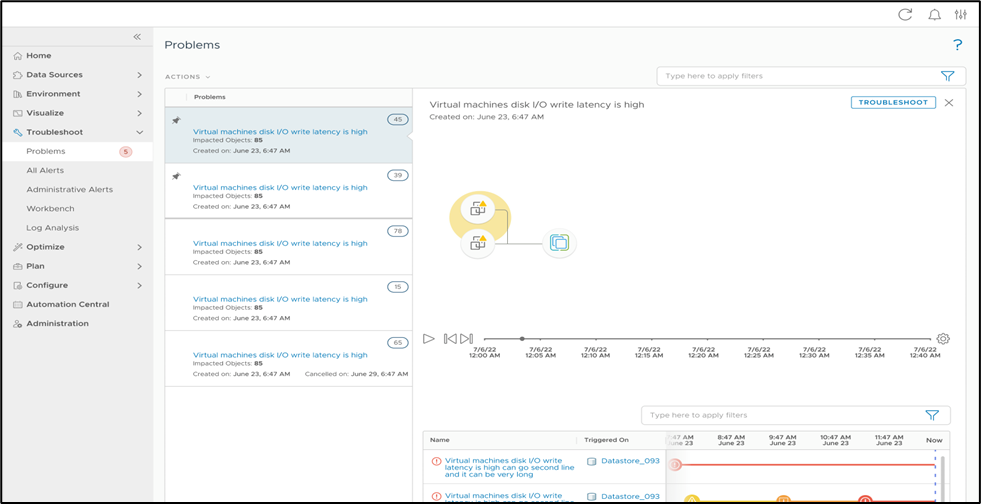
Task: Click the filter funnel icon above alerts table
Action: click(x=932, y=415)
